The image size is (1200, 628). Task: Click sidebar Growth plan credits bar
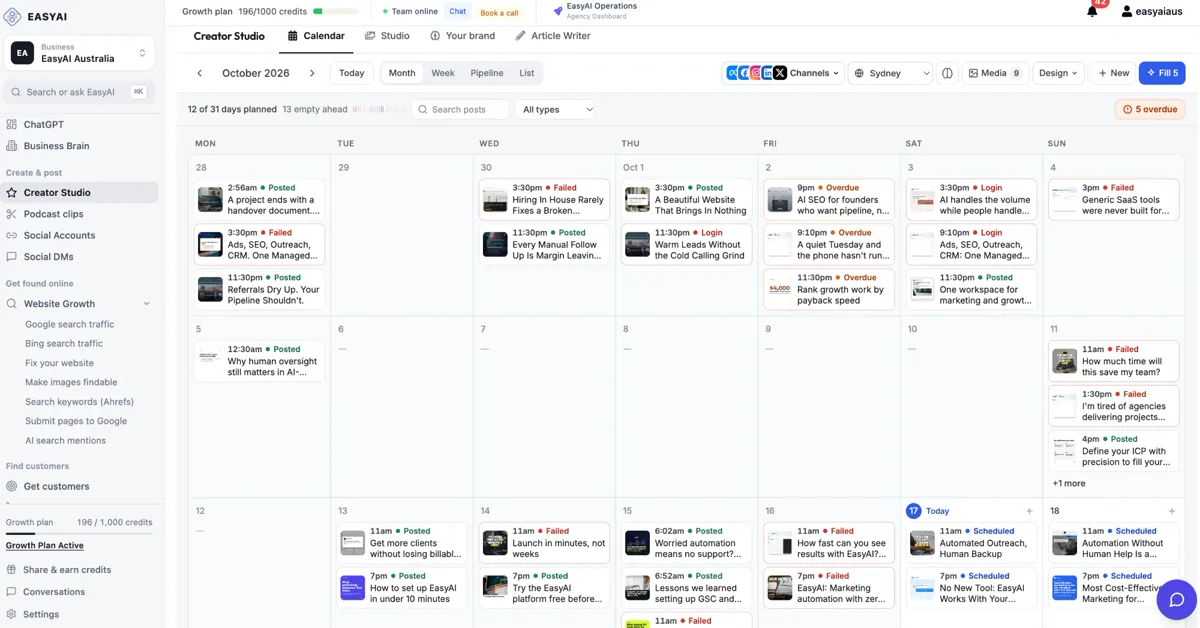79,533
